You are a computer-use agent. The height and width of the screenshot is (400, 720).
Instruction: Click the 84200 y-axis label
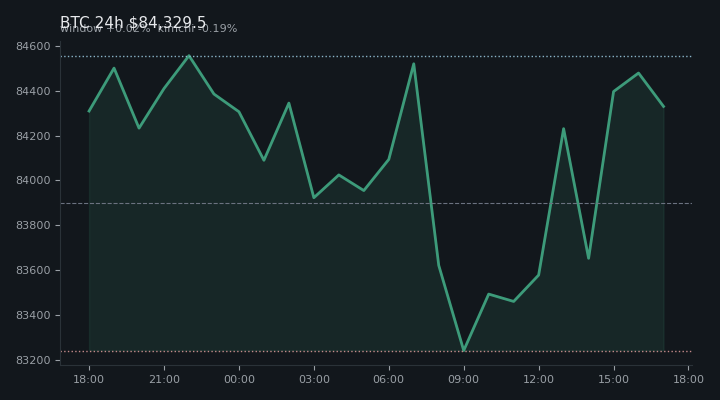(x=33, y=136)
